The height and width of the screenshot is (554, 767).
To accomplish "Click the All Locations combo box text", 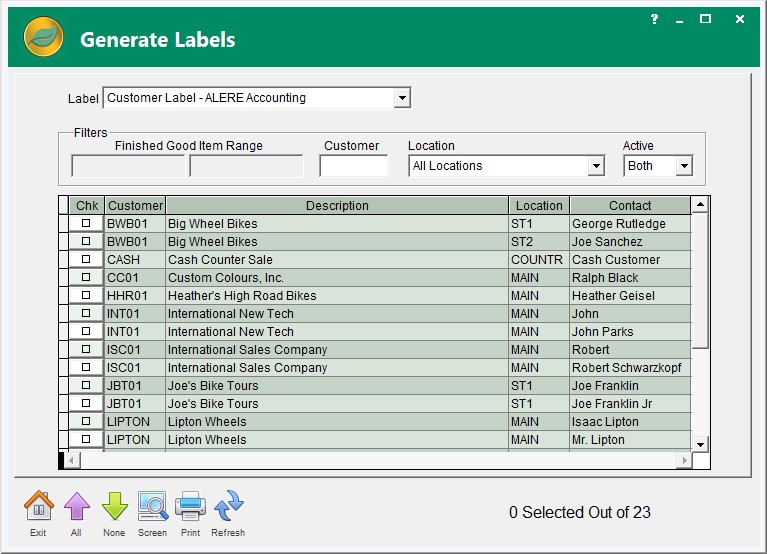I will point(447,166).
